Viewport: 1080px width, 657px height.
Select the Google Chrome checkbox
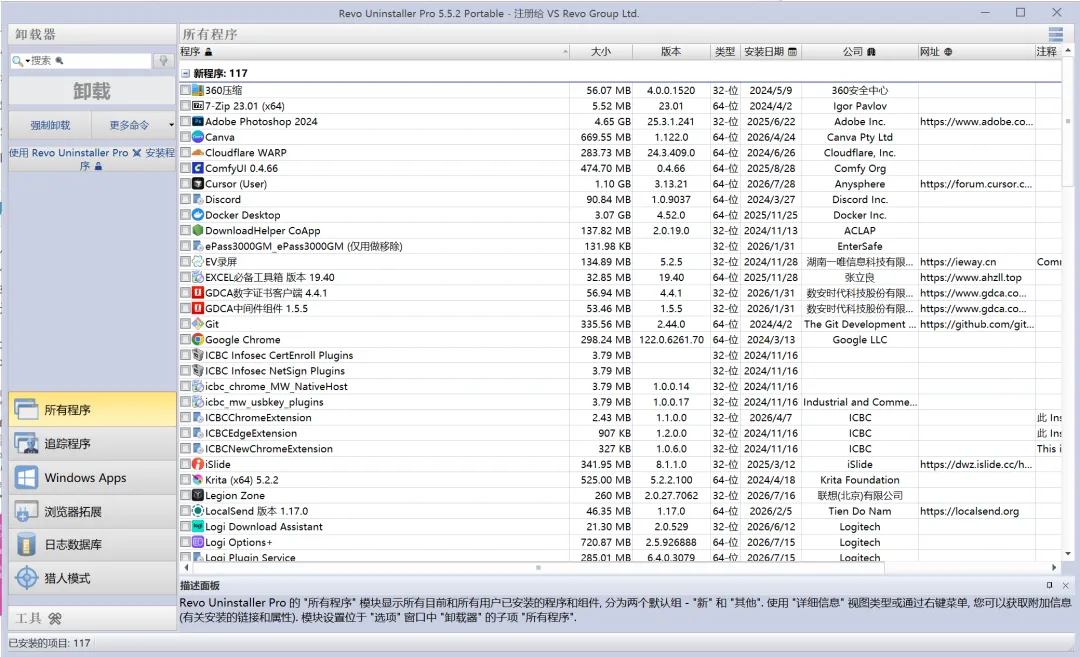coord(185,340)
